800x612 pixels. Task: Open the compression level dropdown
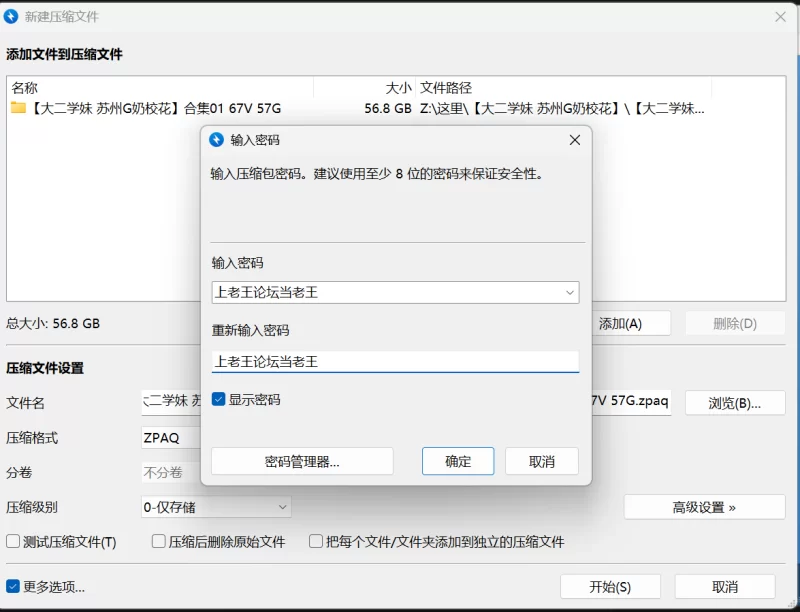216,507
